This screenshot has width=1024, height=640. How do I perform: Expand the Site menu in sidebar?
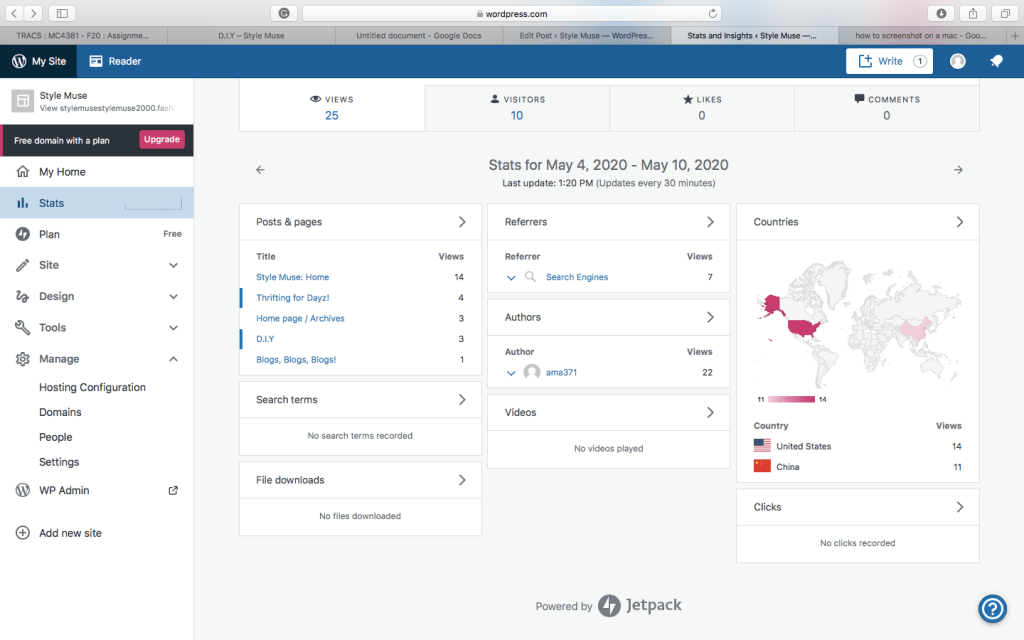point(173,265)
